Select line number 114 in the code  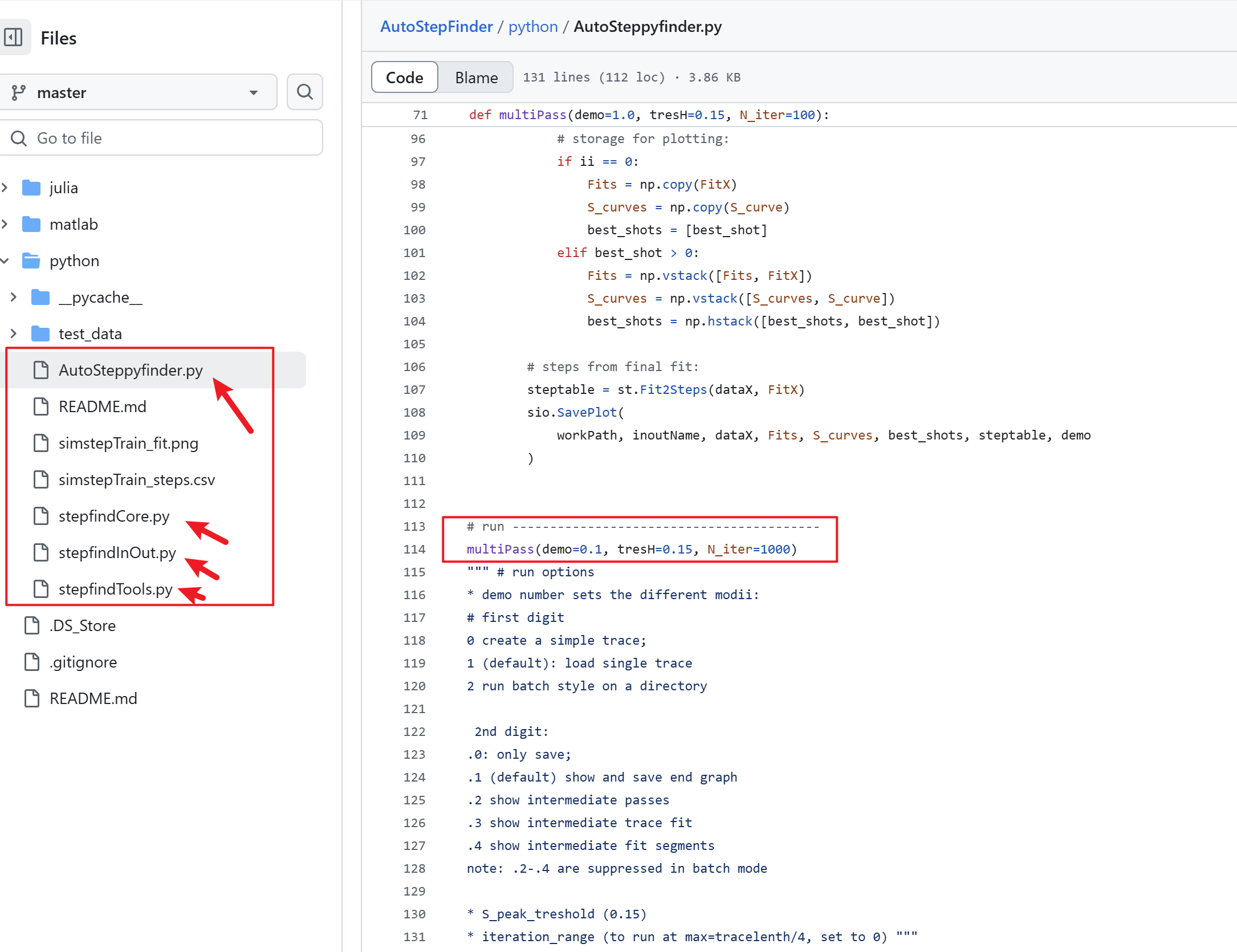click(x=414, y=549)
